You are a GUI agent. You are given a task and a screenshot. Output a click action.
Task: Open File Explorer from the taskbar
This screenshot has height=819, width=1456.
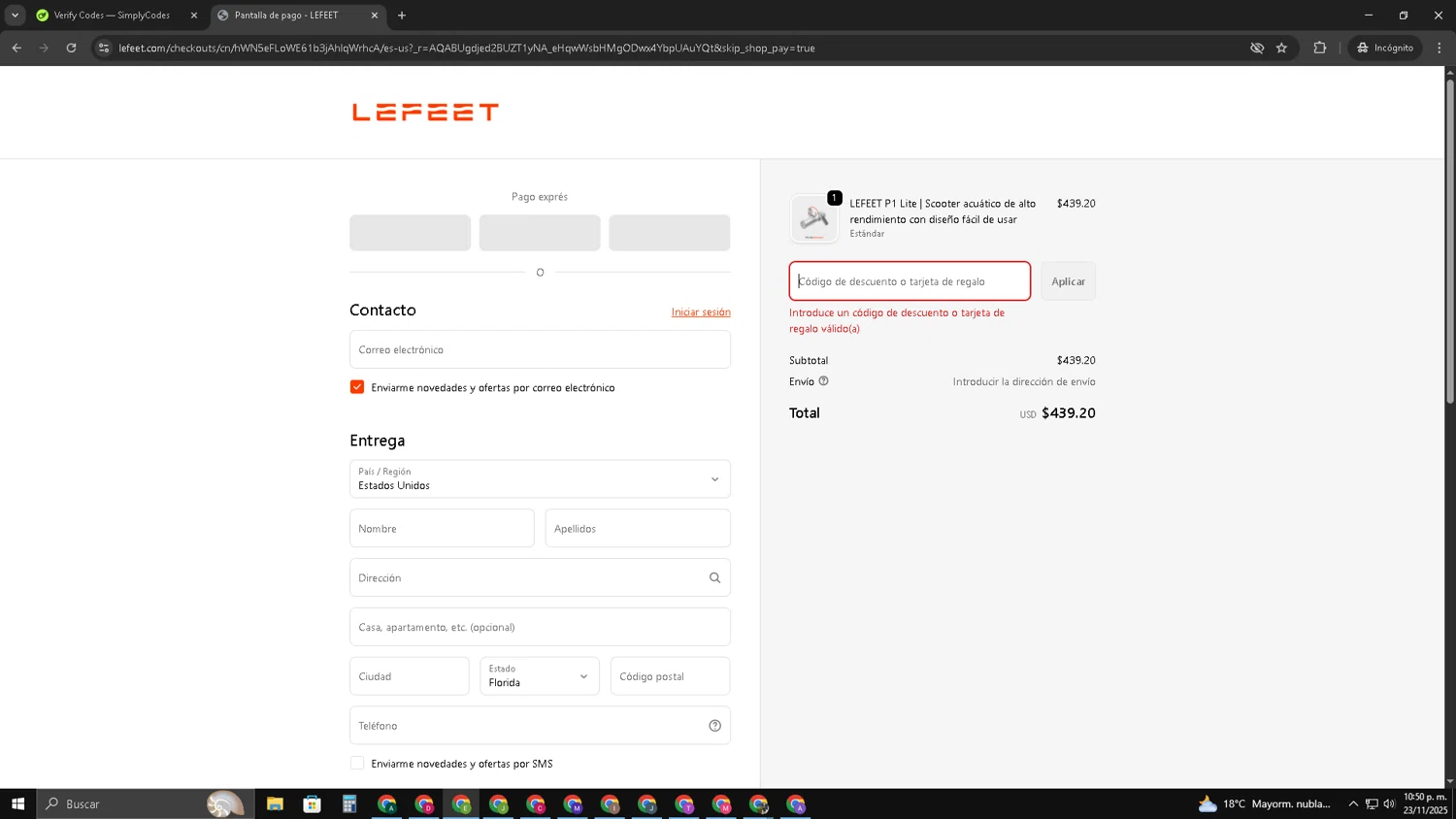[x=275, y=803]
